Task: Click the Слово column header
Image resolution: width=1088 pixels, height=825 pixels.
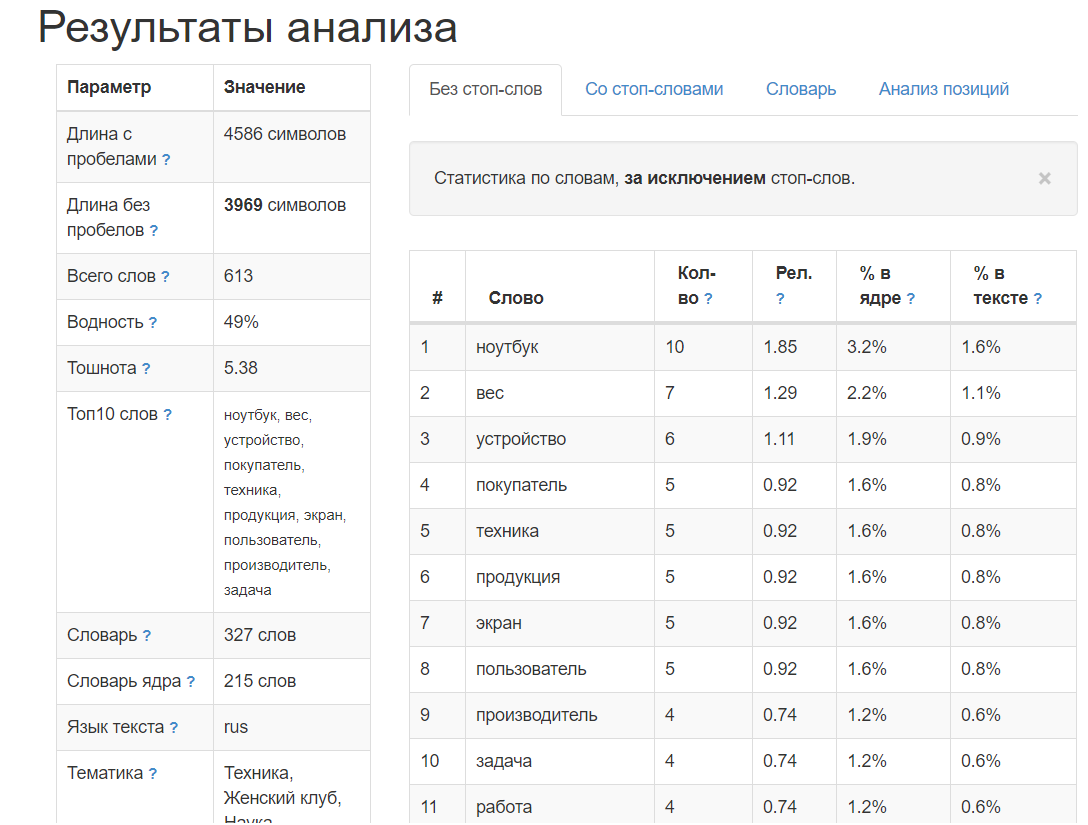Action: pyautogui.click(x=516, y=298)
